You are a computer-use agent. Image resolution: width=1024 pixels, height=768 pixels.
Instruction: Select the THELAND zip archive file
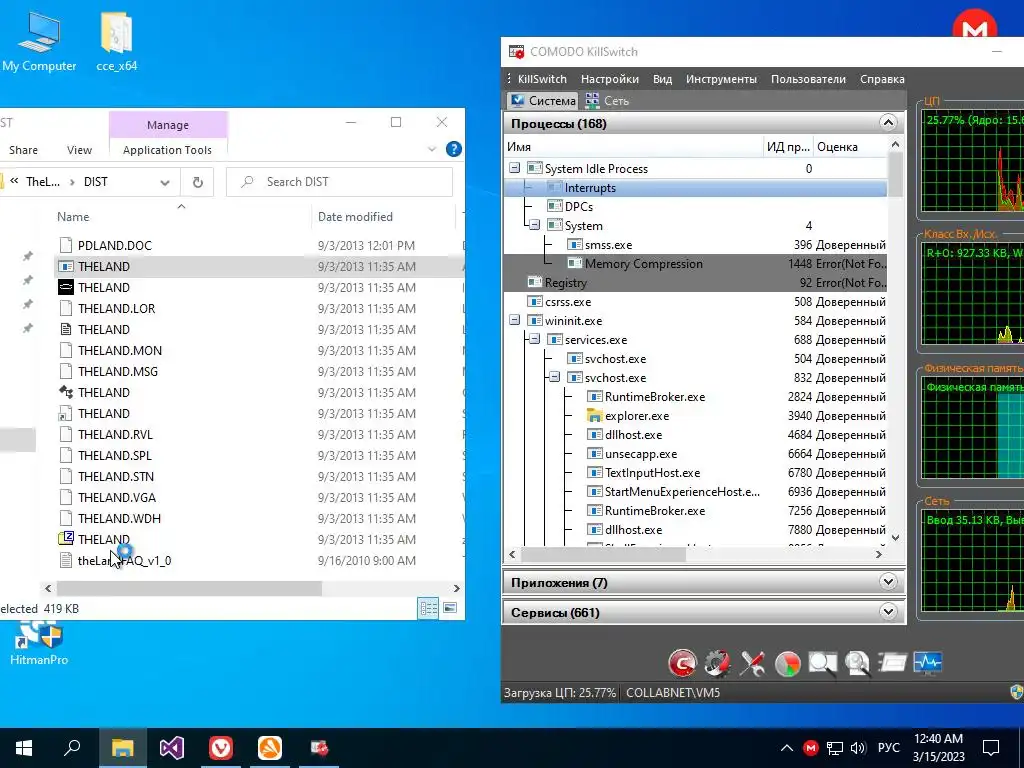[104, 539]
